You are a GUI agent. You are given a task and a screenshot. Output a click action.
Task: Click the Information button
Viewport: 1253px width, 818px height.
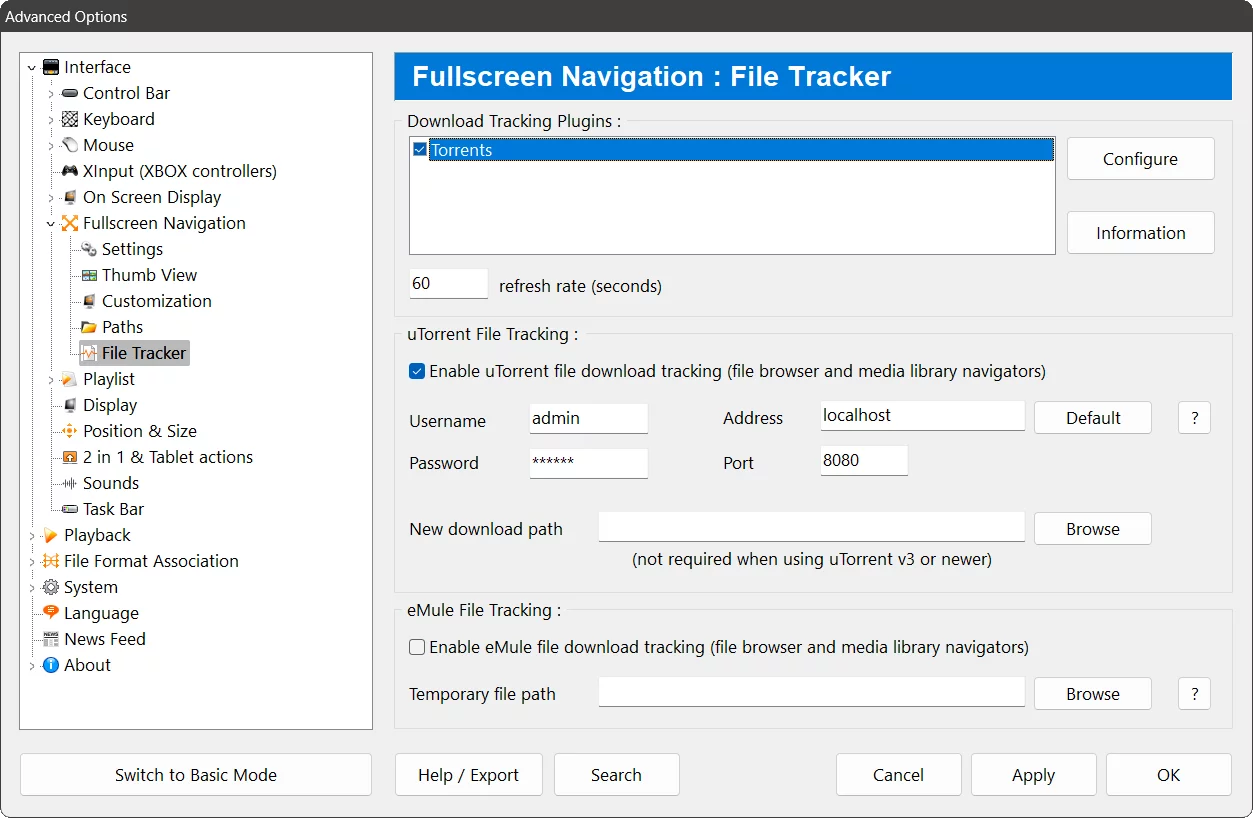click(x=1140, y=233)
